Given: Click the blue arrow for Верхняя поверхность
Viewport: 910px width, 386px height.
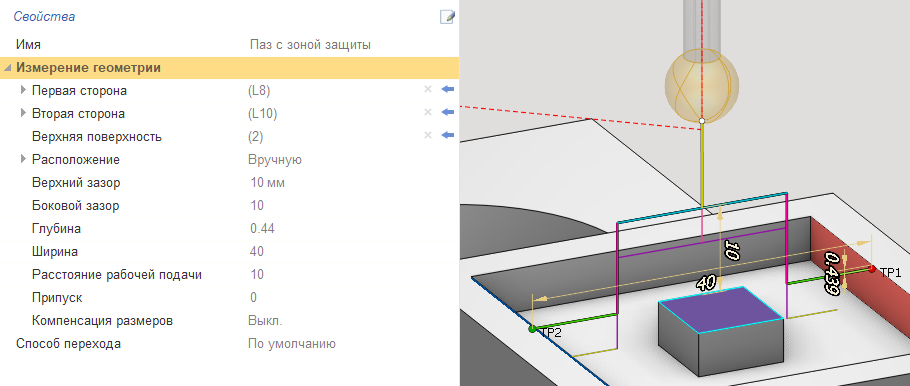Looking at the screenshot, I should tap(447, 135).
